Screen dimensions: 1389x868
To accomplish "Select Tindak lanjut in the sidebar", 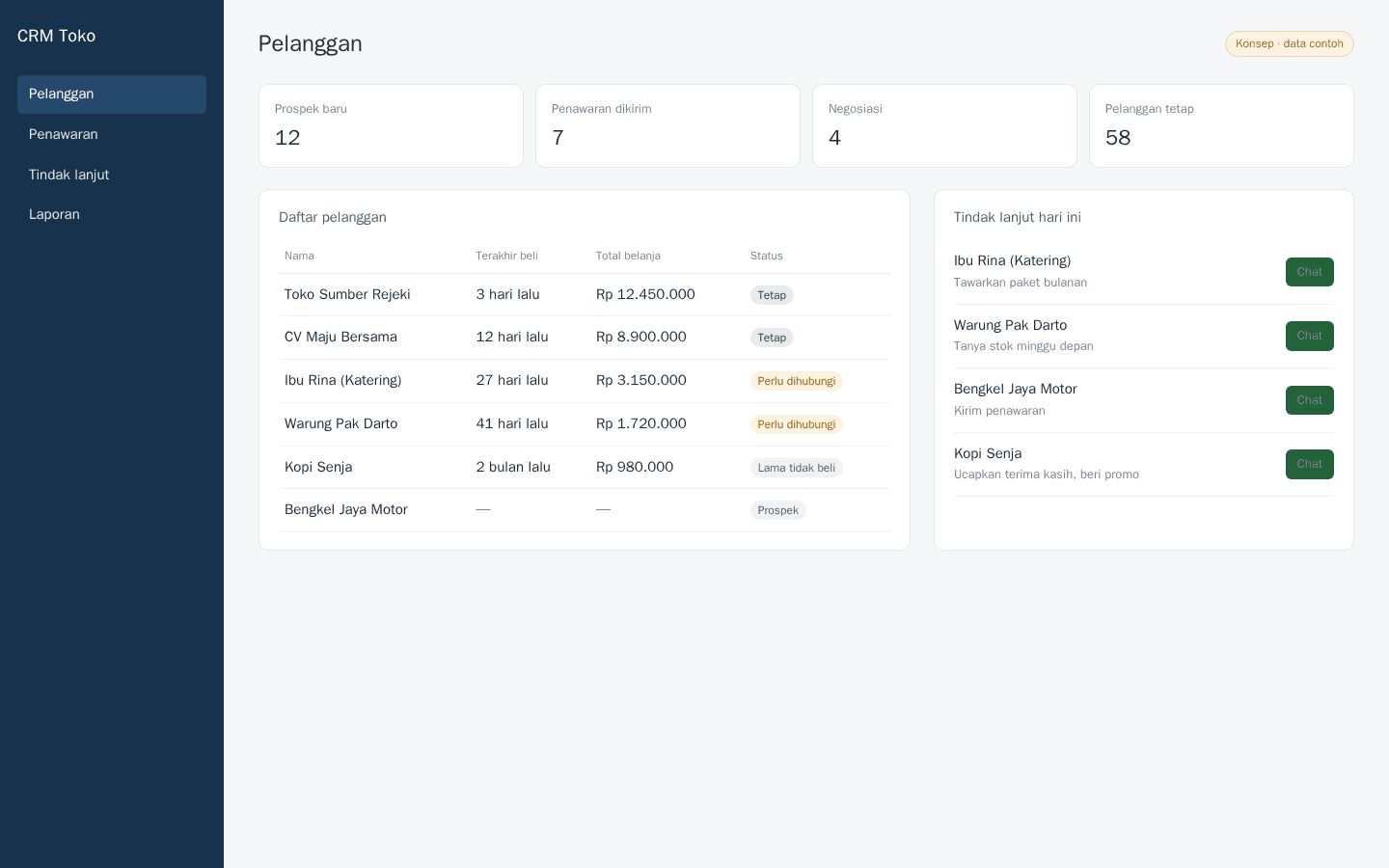I will (x=112, y=175).
